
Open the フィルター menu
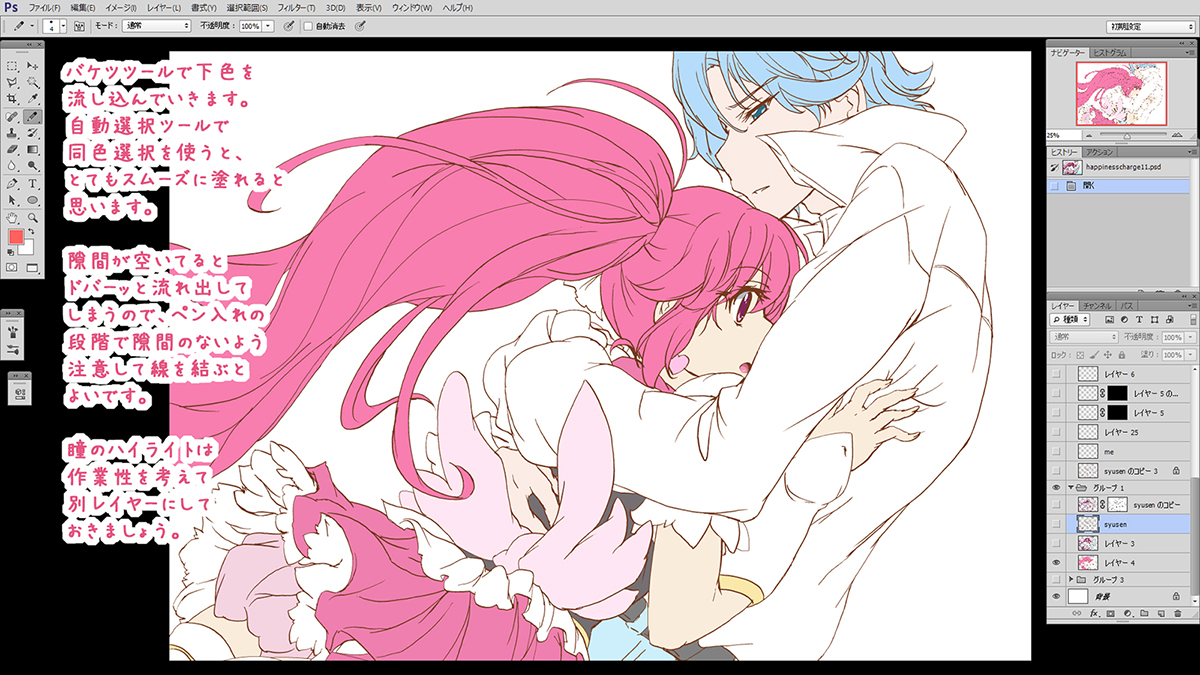pyautogui.click(x=292, y=7)
